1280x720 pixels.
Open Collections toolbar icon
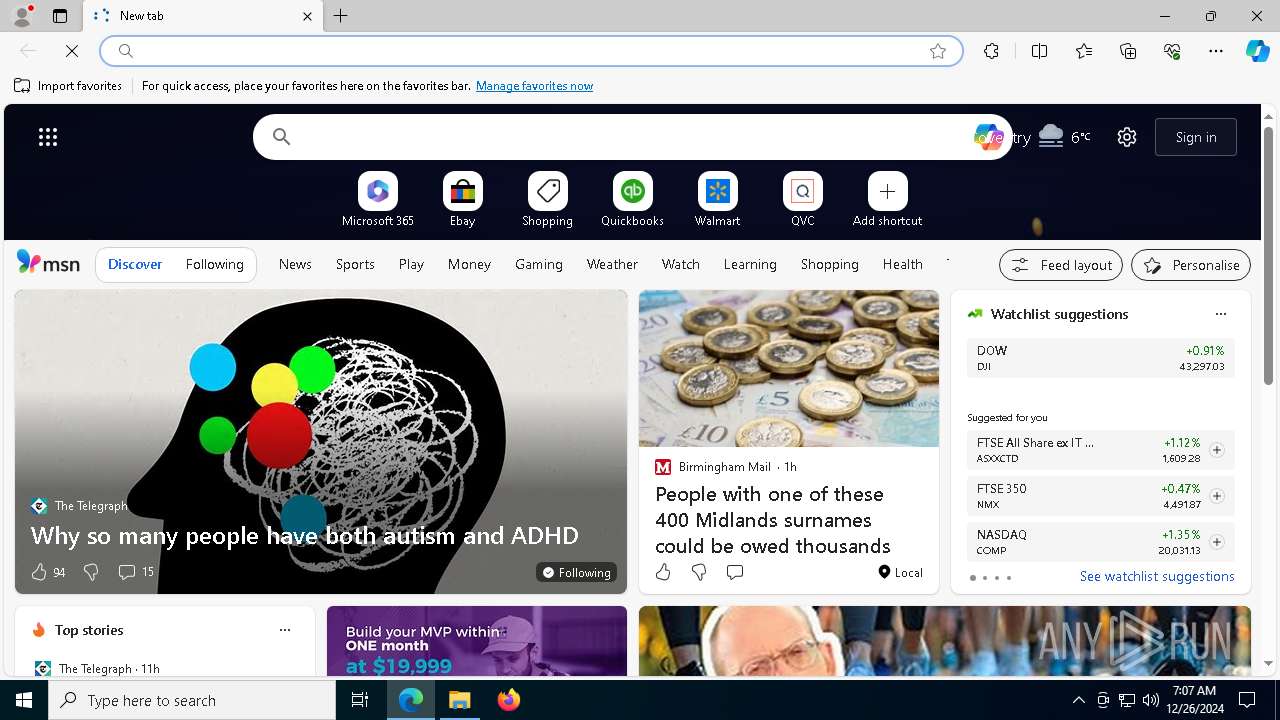click(x=1128, y=51)
